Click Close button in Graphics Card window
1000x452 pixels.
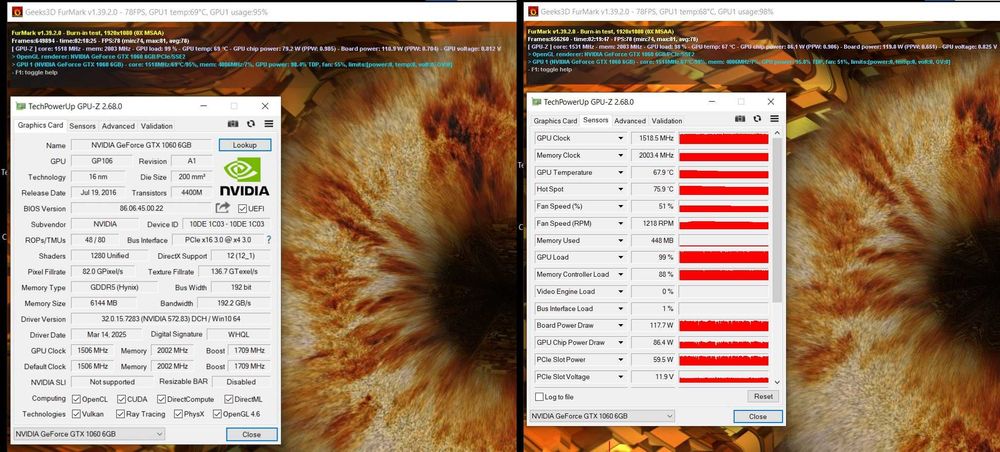252,435
